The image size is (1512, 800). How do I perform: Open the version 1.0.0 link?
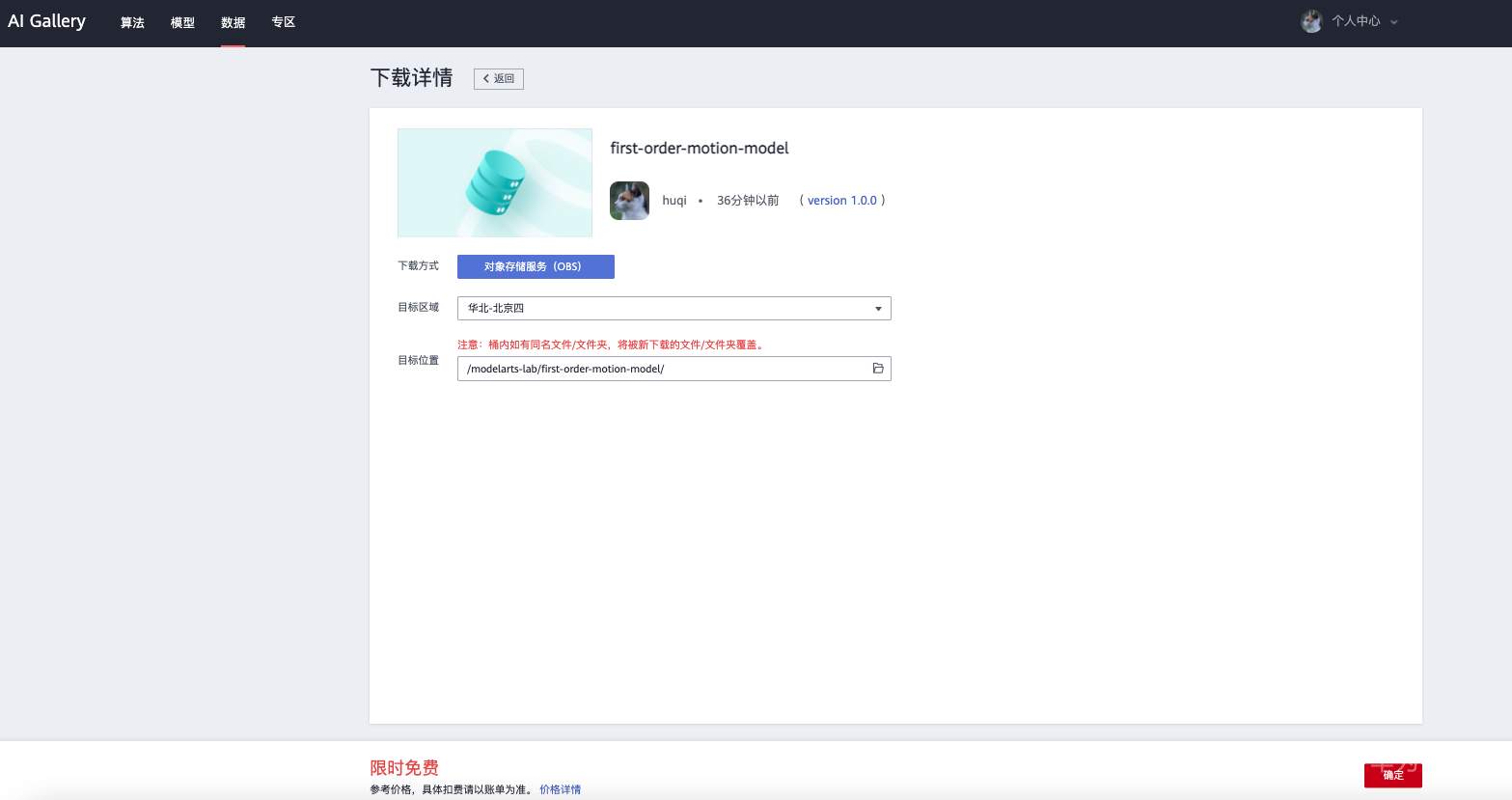[842, 201]
